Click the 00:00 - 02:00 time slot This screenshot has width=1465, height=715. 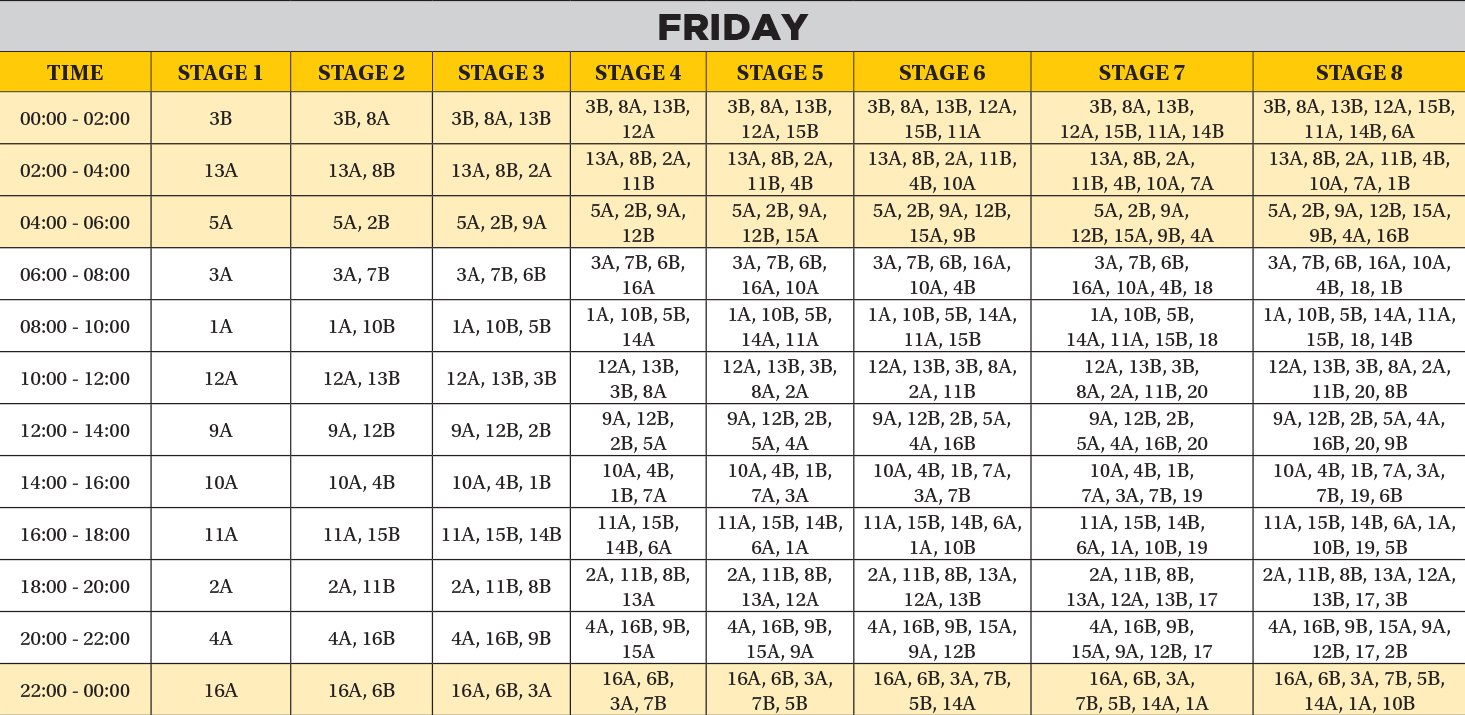pos(75,119)
